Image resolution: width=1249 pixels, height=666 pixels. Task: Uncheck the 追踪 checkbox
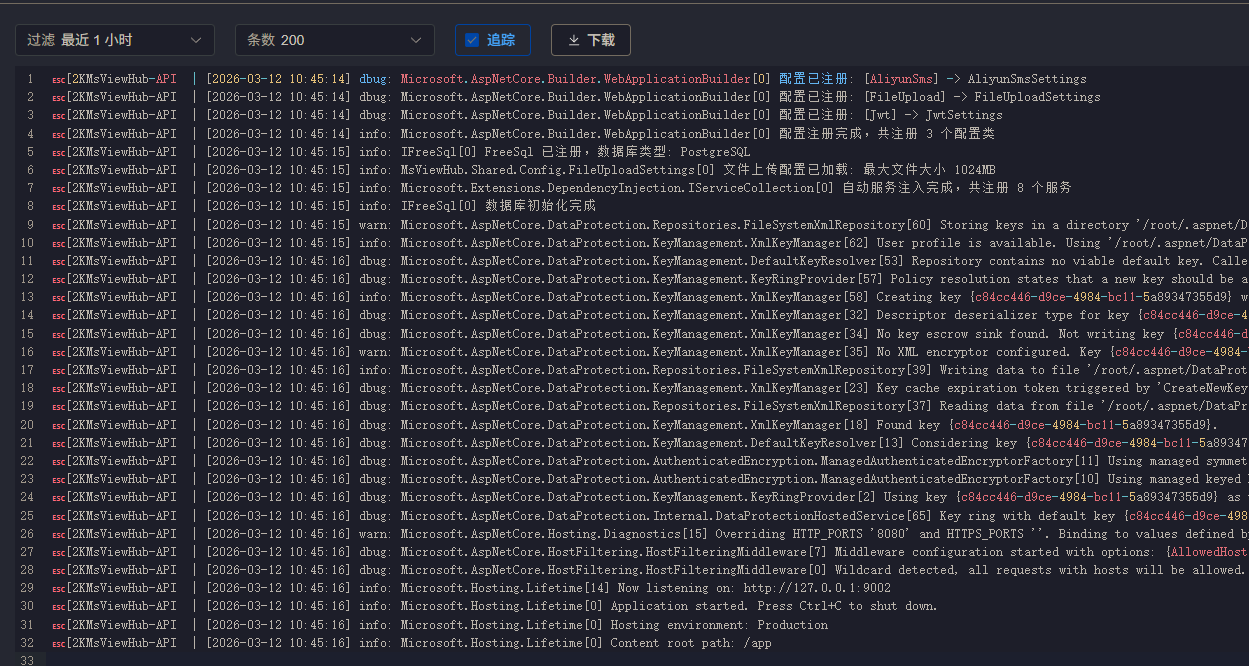point(472,40)
